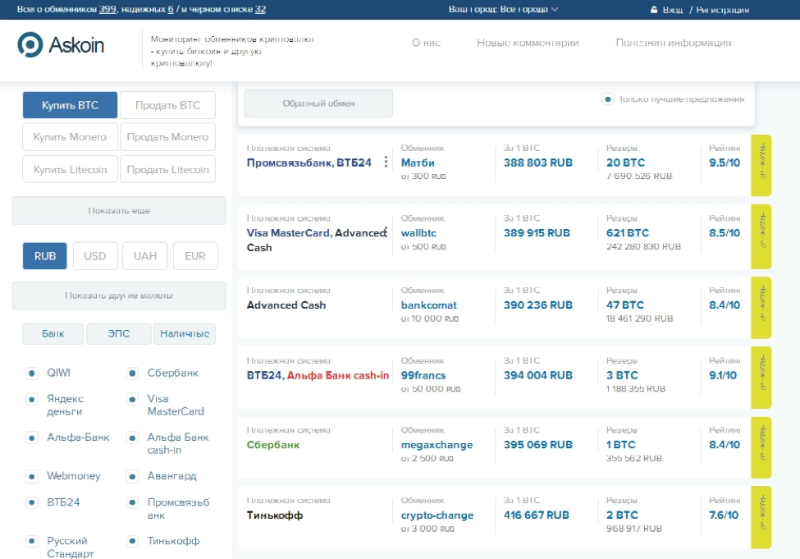800x559 pixels.
Task: Open the О нас menu item
Action: (426, 43)
